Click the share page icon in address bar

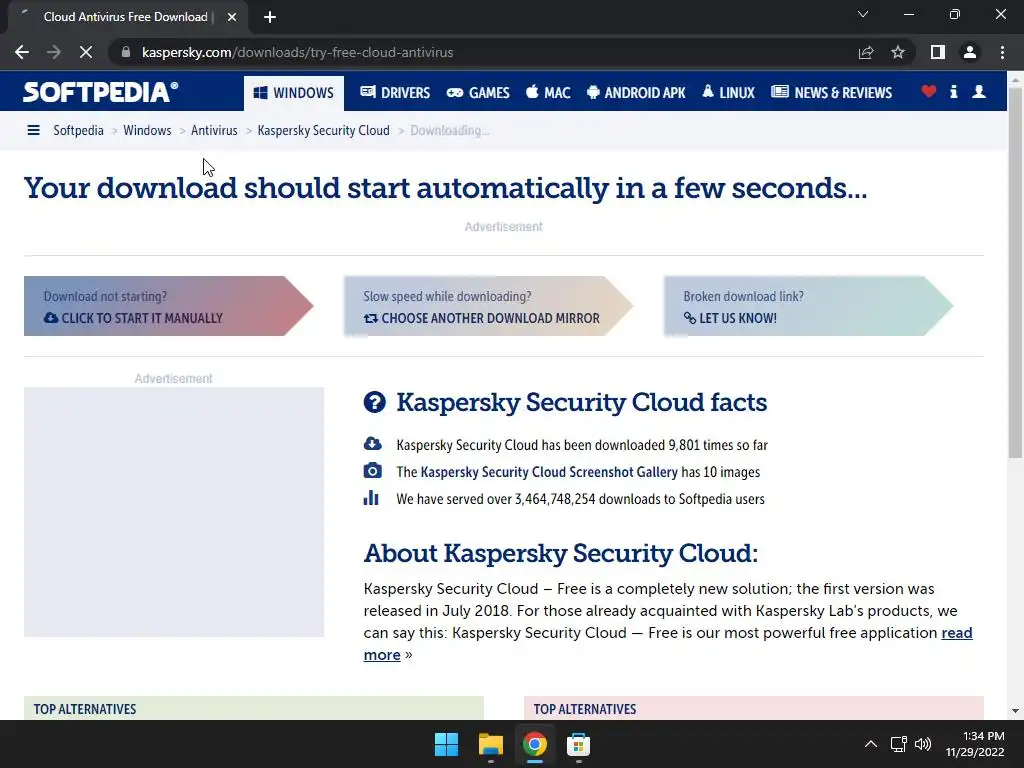[x=866, y=52]
